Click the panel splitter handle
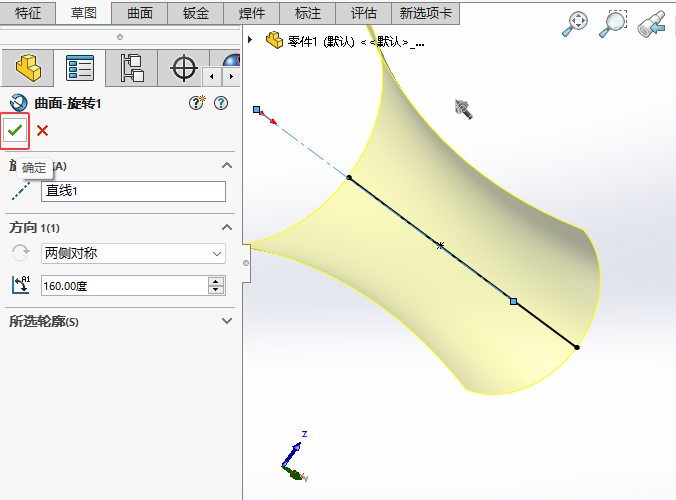676x500 pixels. pyautogui.click(x=246, y=263)
